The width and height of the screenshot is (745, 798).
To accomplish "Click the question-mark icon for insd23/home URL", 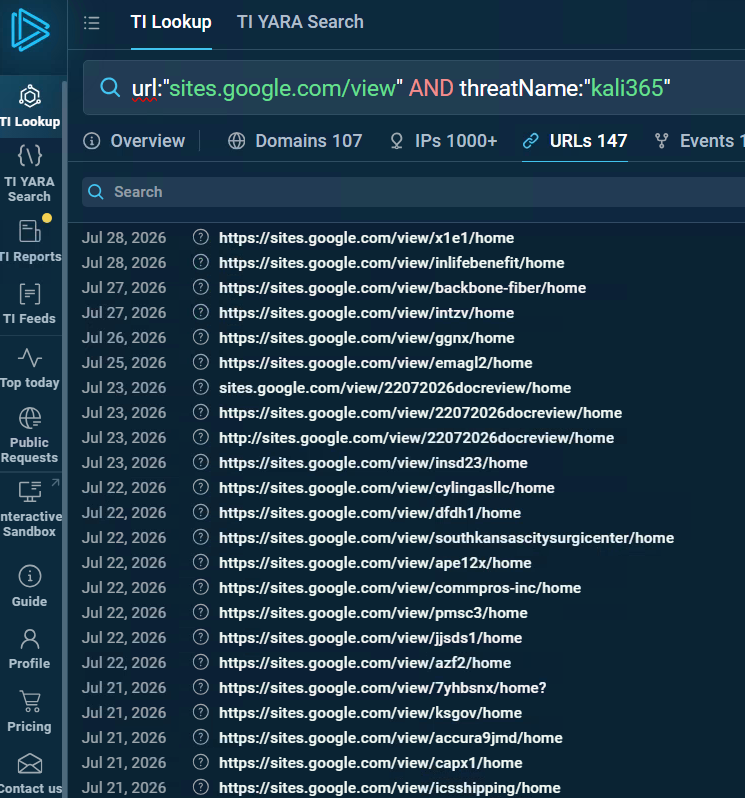I will click(201, 462).
